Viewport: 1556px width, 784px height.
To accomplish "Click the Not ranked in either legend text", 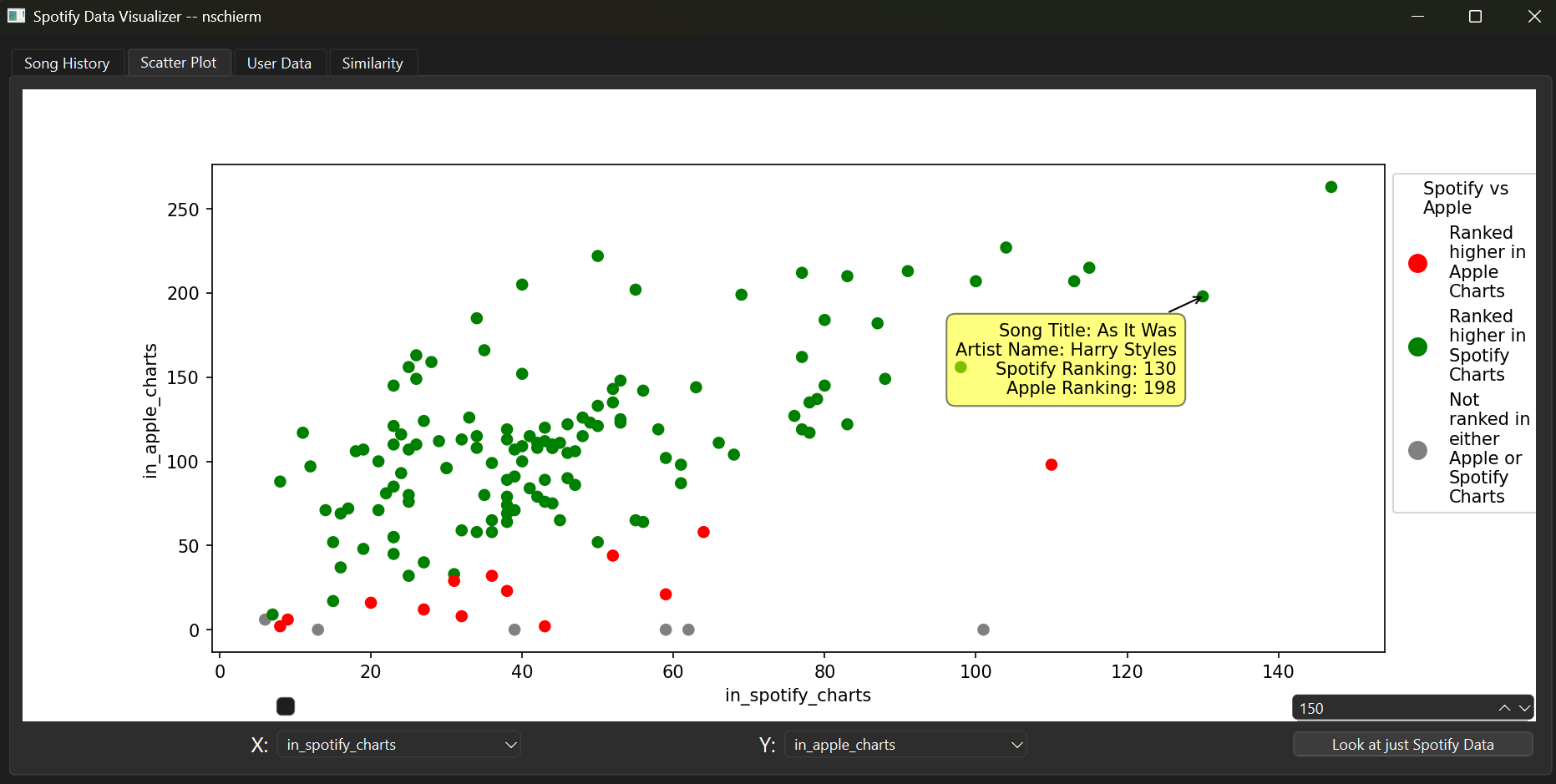I will 1489,448.
